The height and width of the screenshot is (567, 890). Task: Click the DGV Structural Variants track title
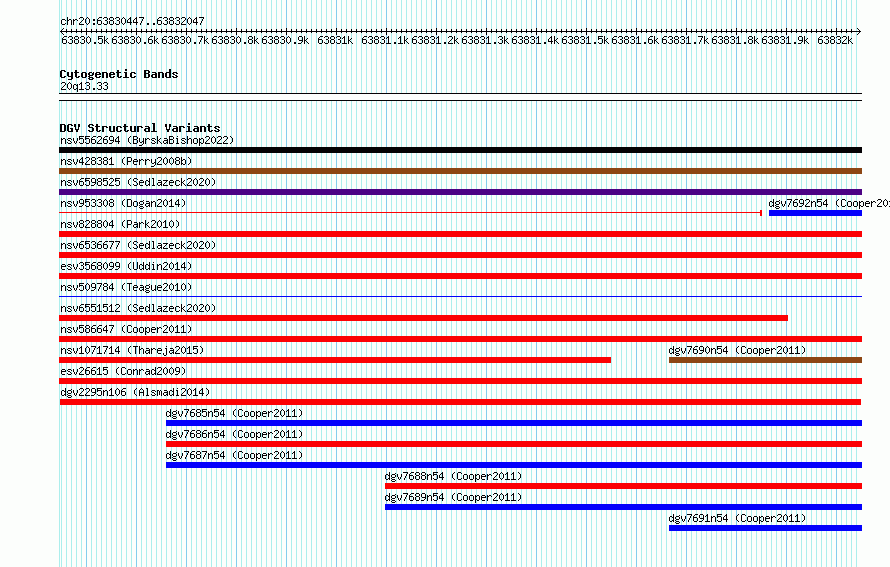click(140, 128)
